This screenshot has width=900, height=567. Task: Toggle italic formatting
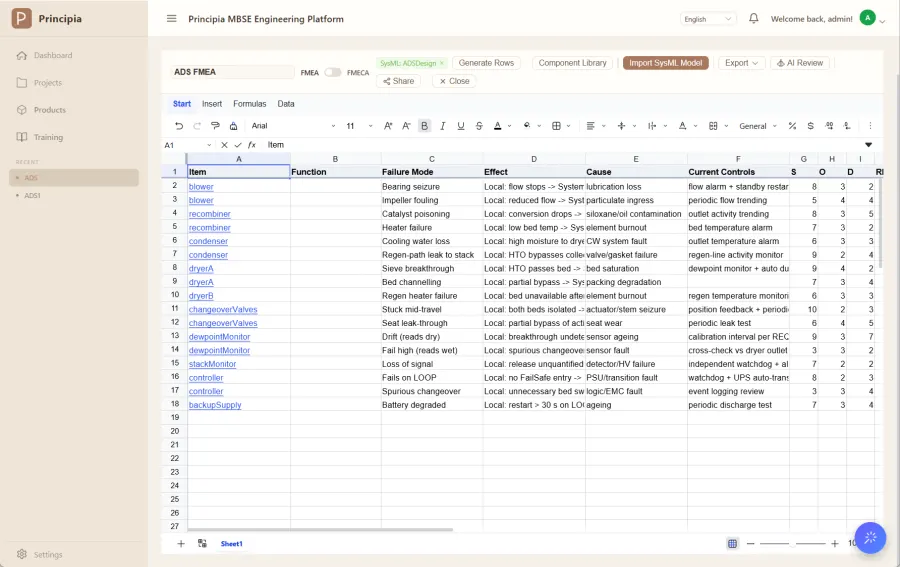tap(443, 126)
